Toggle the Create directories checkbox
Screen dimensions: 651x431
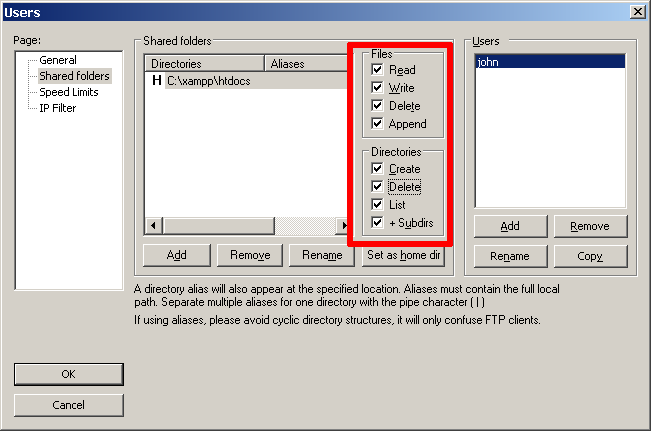[x=377, y=169]
